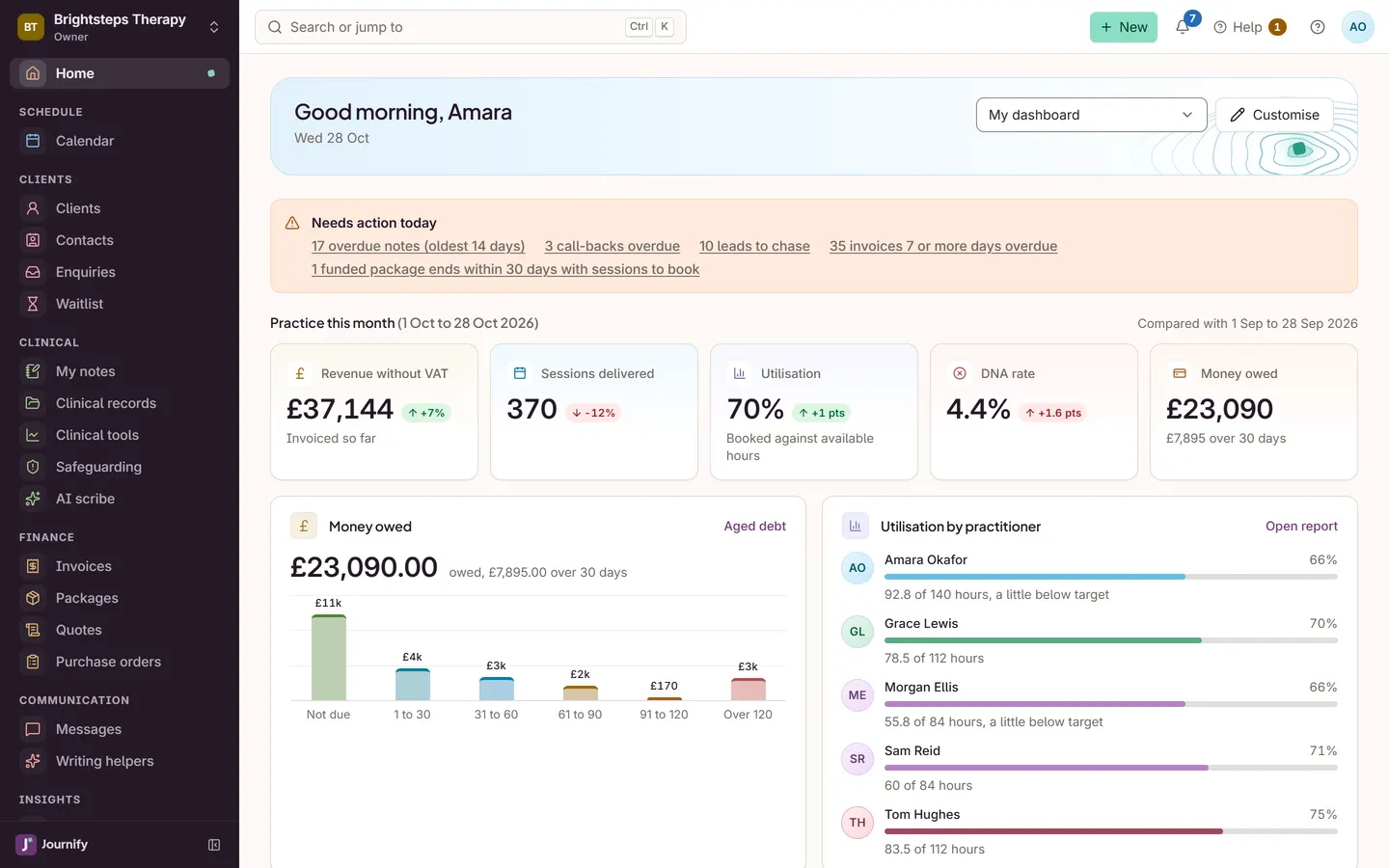Click the Clinical tools chart icon
Screen dimensions: 1389x868
click(x=33, y=435)
